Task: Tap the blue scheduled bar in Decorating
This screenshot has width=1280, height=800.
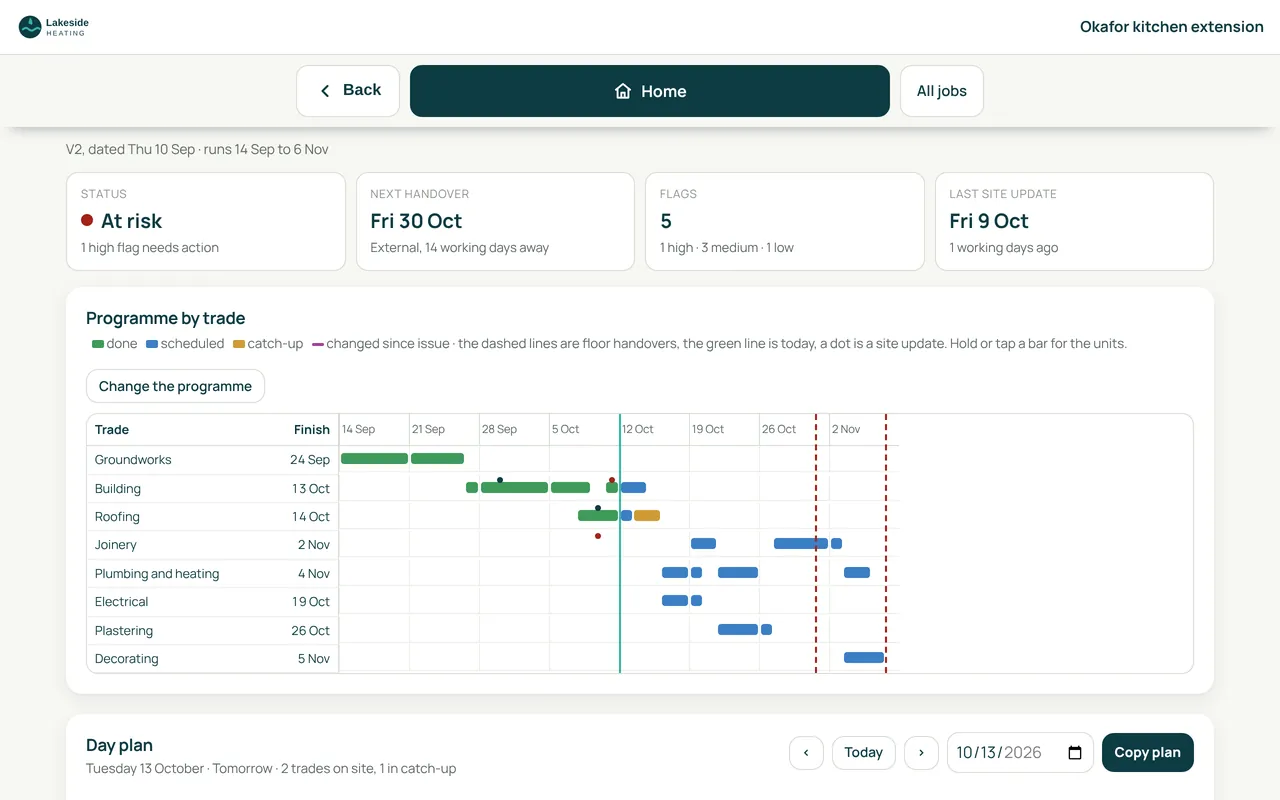Action: pyautogui.click(x=864, y=658)
